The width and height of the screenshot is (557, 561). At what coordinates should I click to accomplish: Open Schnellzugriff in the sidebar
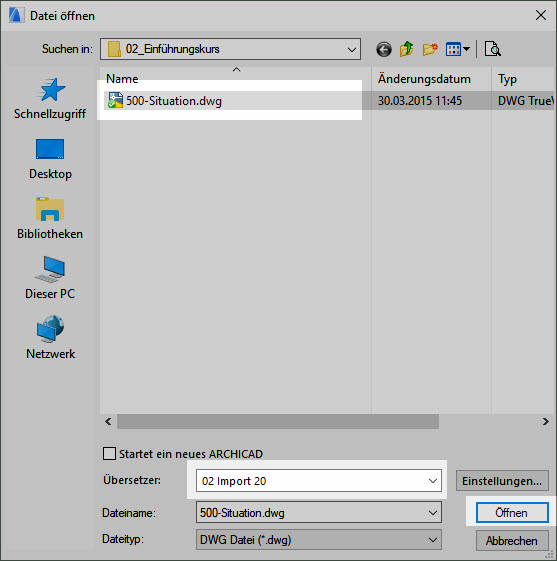(50, 98)
